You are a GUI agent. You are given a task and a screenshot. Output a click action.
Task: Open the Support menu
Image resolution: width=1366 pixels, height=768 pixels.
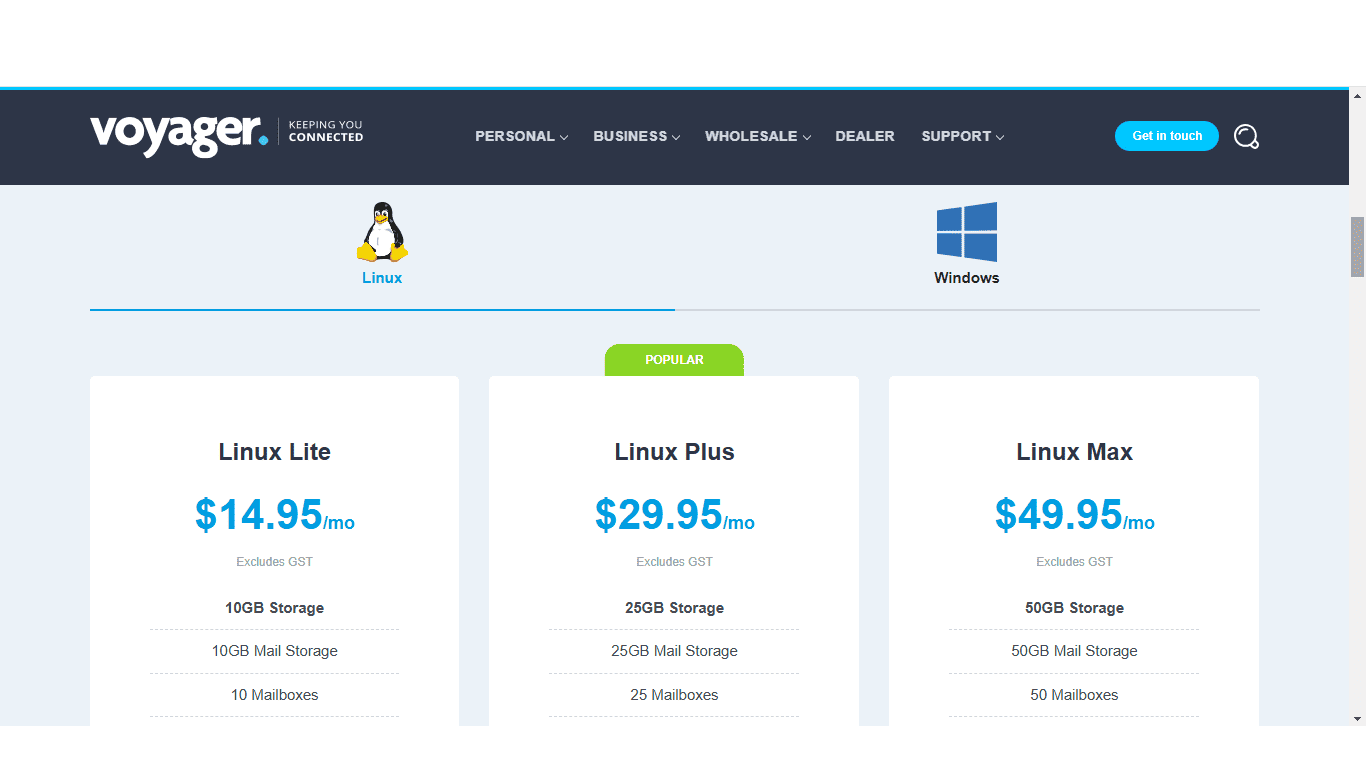(956, 136)
